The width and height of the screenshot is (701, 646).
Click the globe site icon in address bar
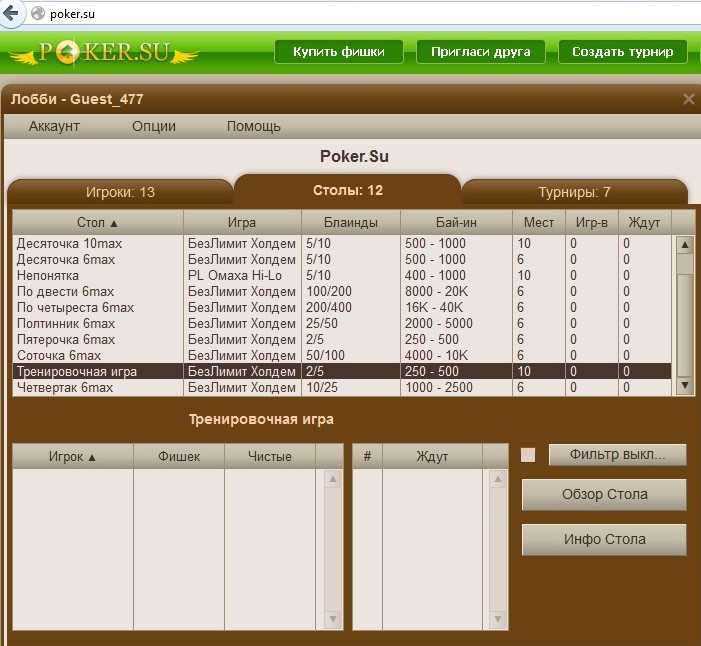[x=38, y=13]
